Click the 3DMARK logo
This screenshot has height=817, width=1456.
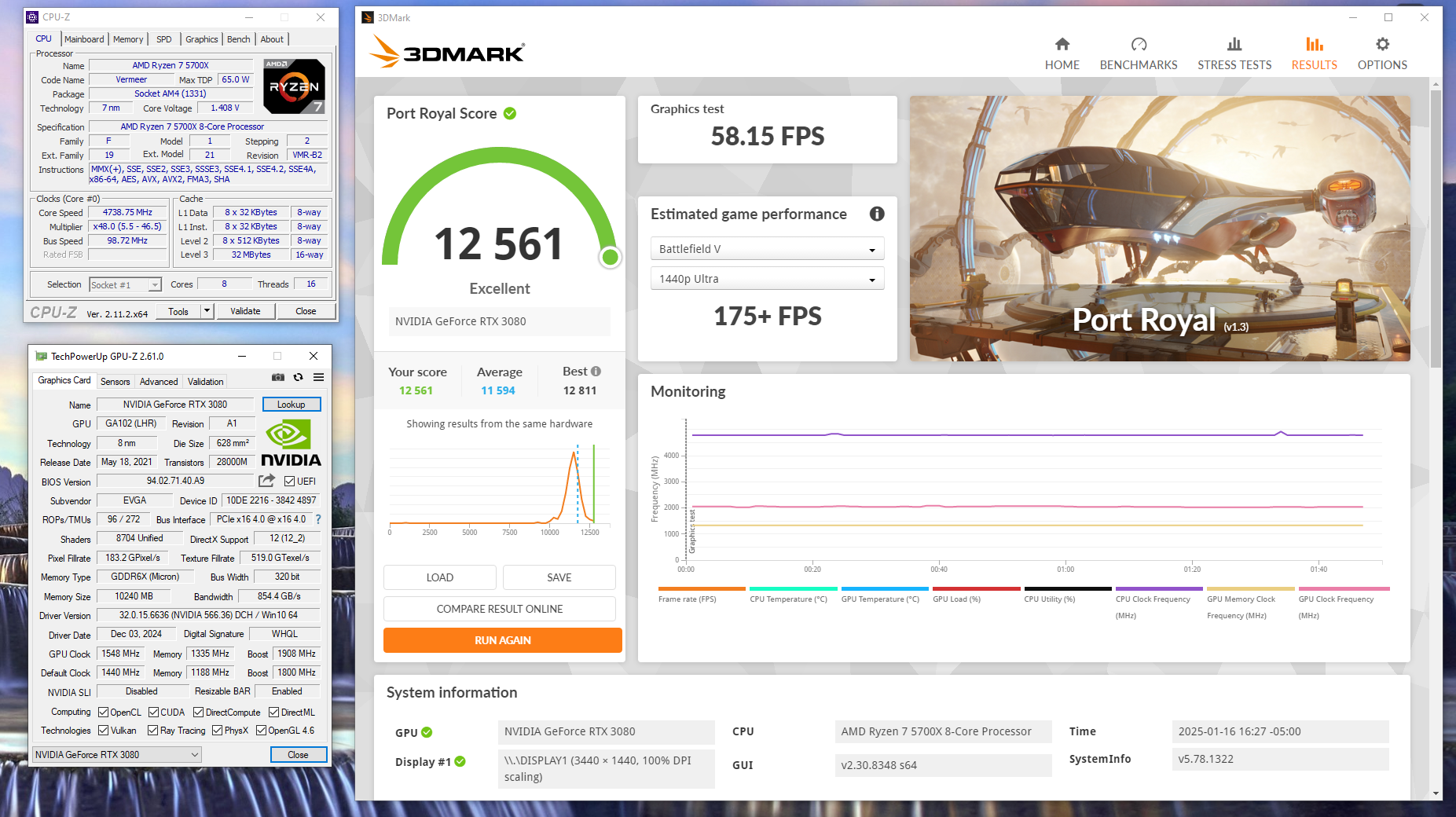pos(447,53)
